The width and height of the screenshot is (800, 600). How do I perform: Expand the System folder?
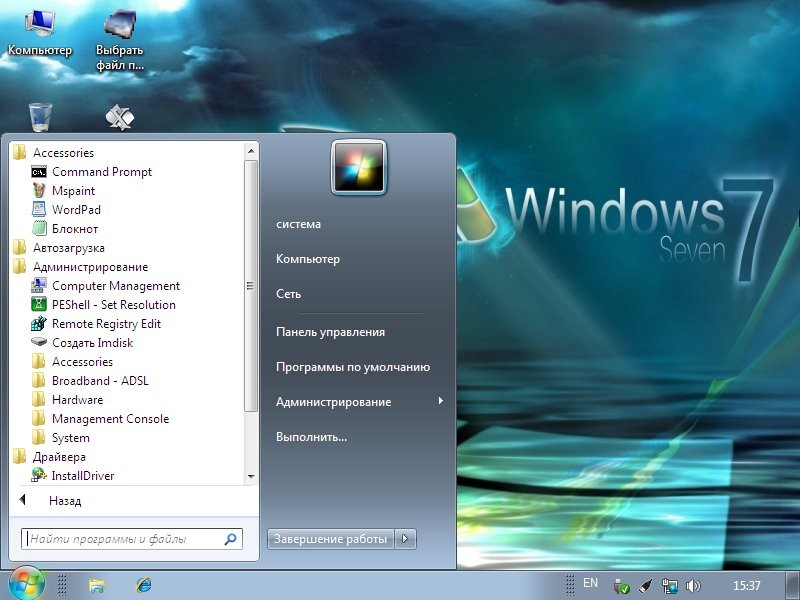pos(61,438)
